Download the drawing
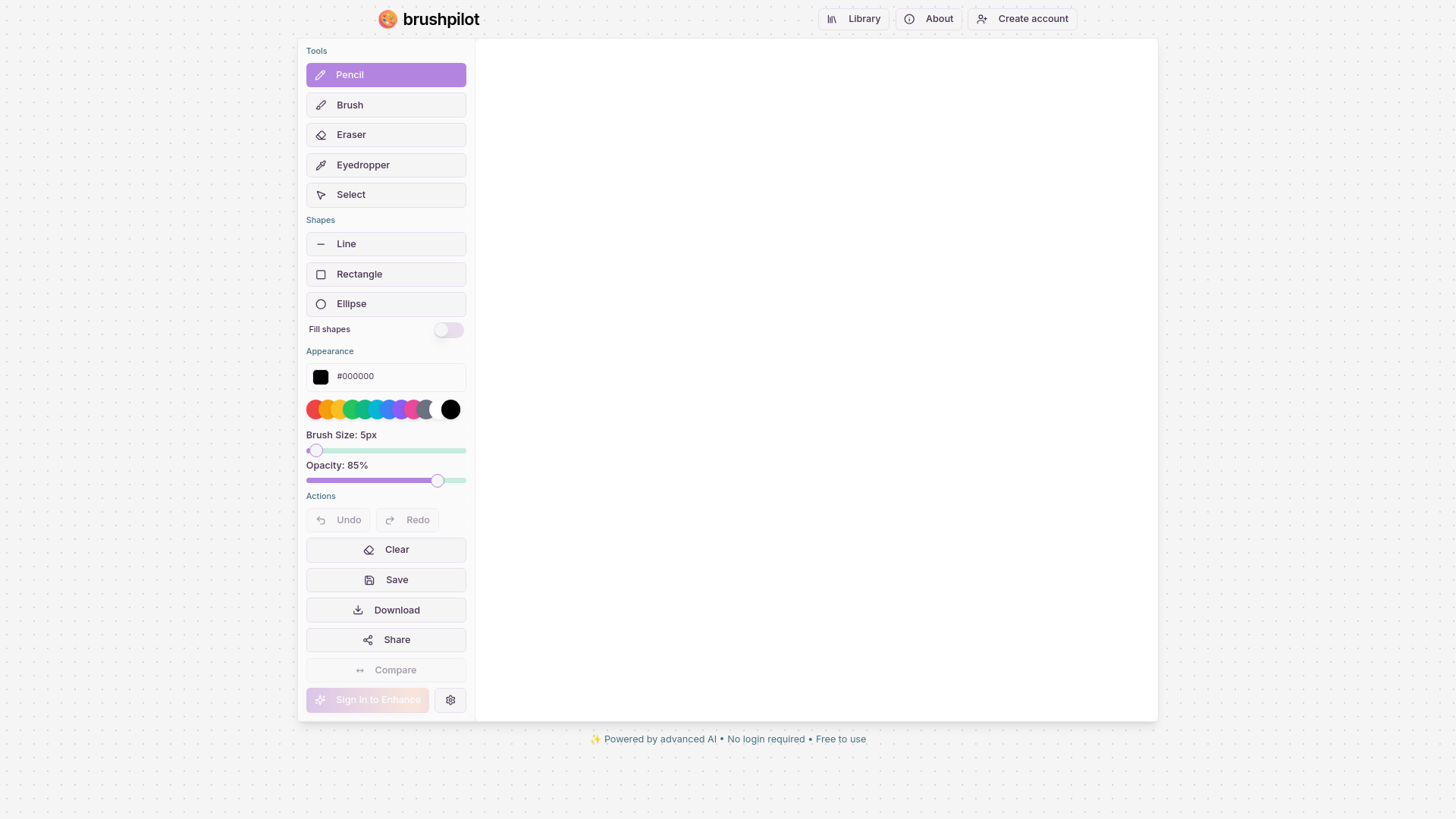1456x819 pixels. click(386, 610)
